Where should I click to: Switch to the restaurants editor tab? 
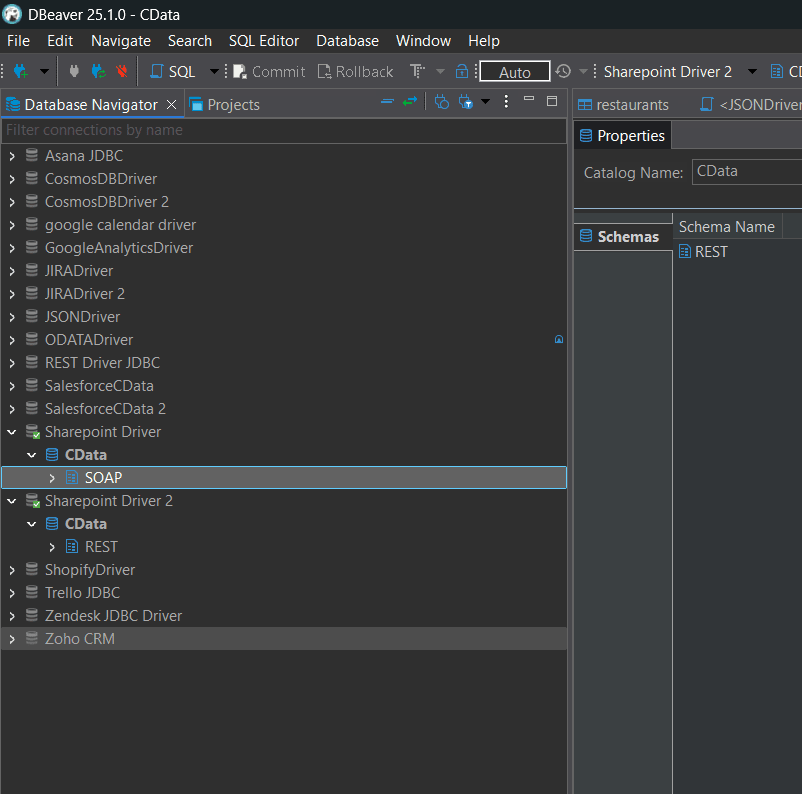coord(628,104)
